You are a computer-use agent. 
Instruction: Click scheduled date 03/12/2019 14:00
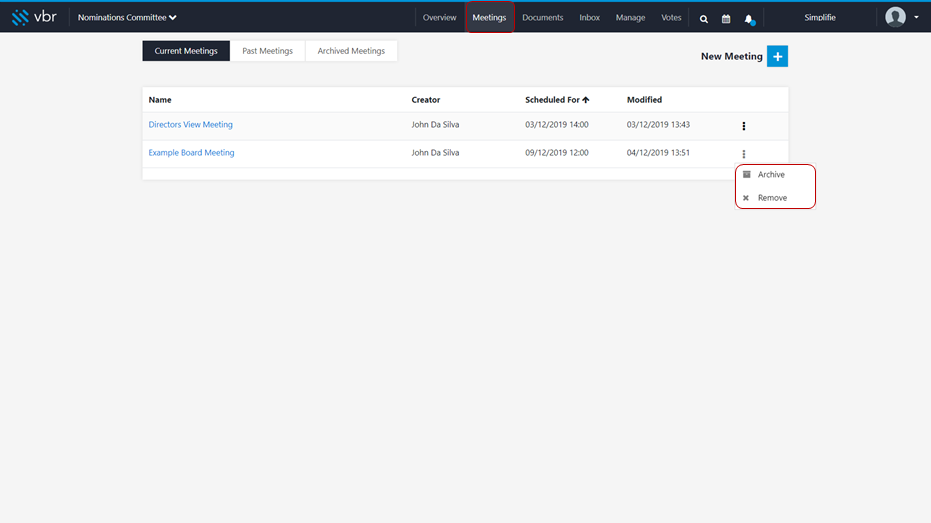tap(557, 125)
